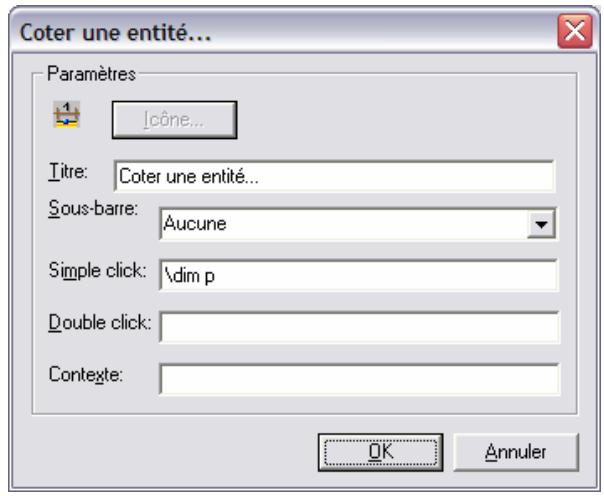
Task: Focus the Simple click command field
Action: click(x=359, y=275)
